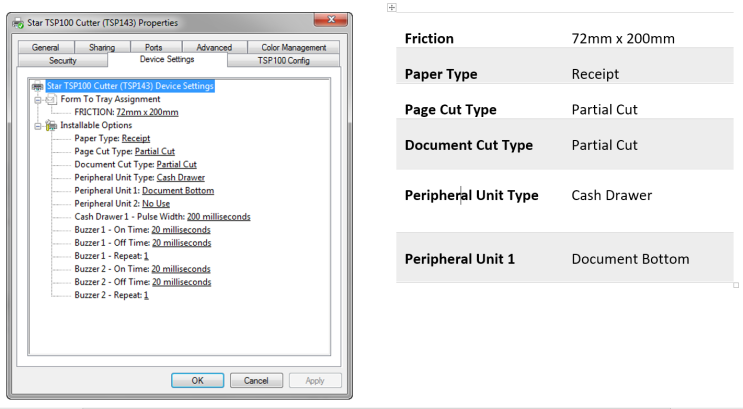Switch to the Security tab
Viewport: 743px width, 409px height.
pos(62,61)
